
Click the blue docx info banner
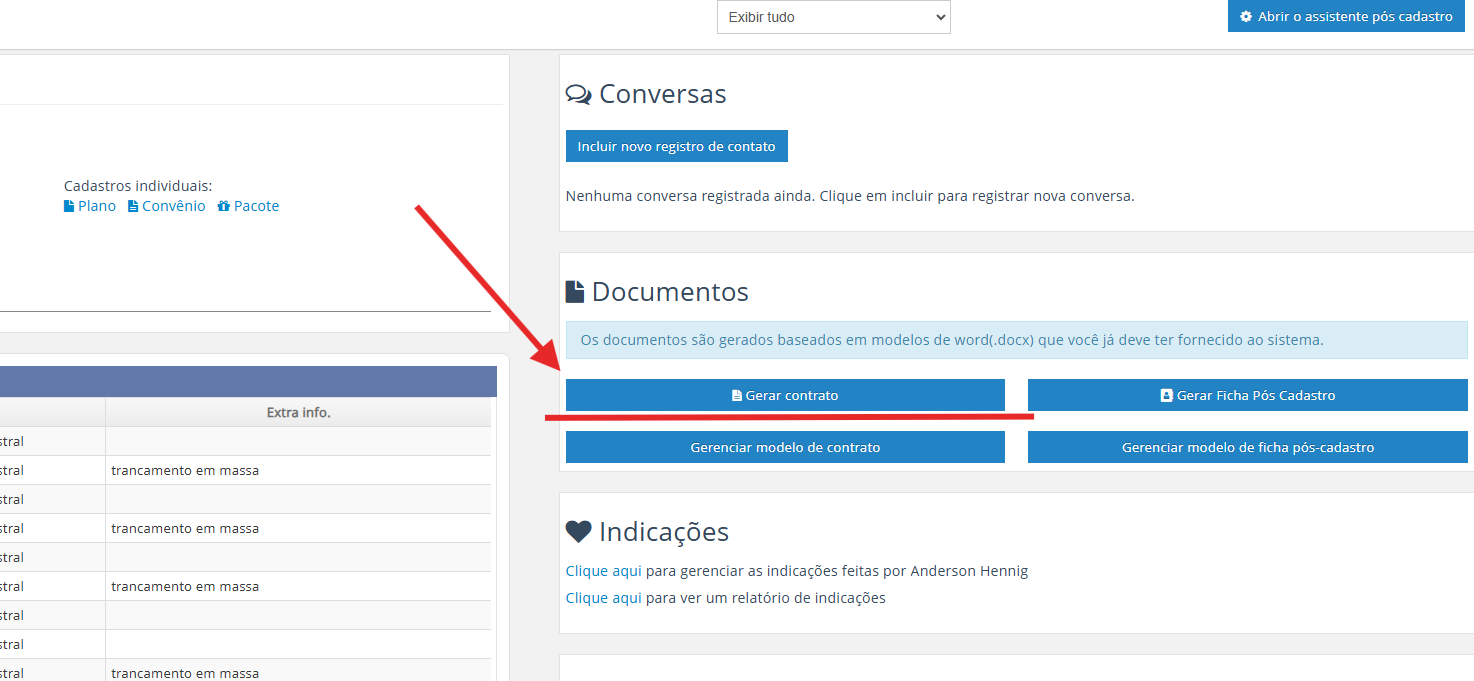(x=1016, y=340)
